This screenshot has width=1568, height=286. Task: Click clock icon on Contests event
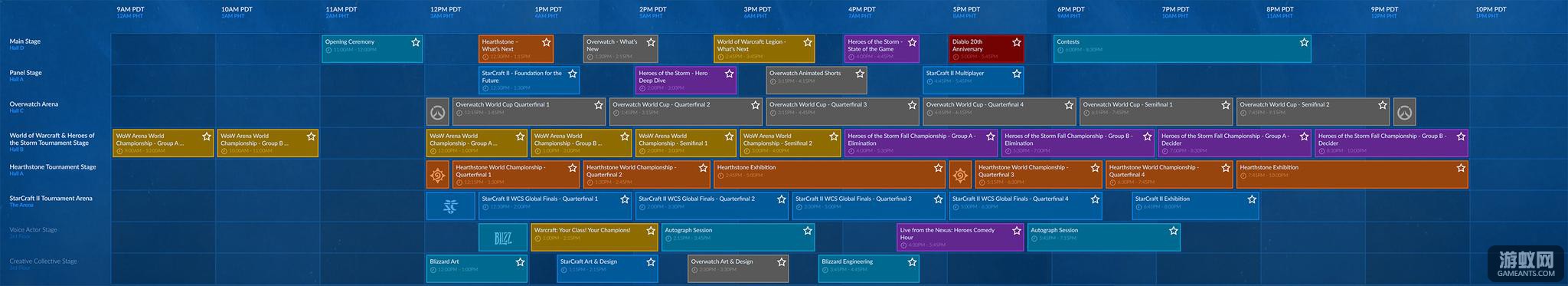(x=1060, y=50)
